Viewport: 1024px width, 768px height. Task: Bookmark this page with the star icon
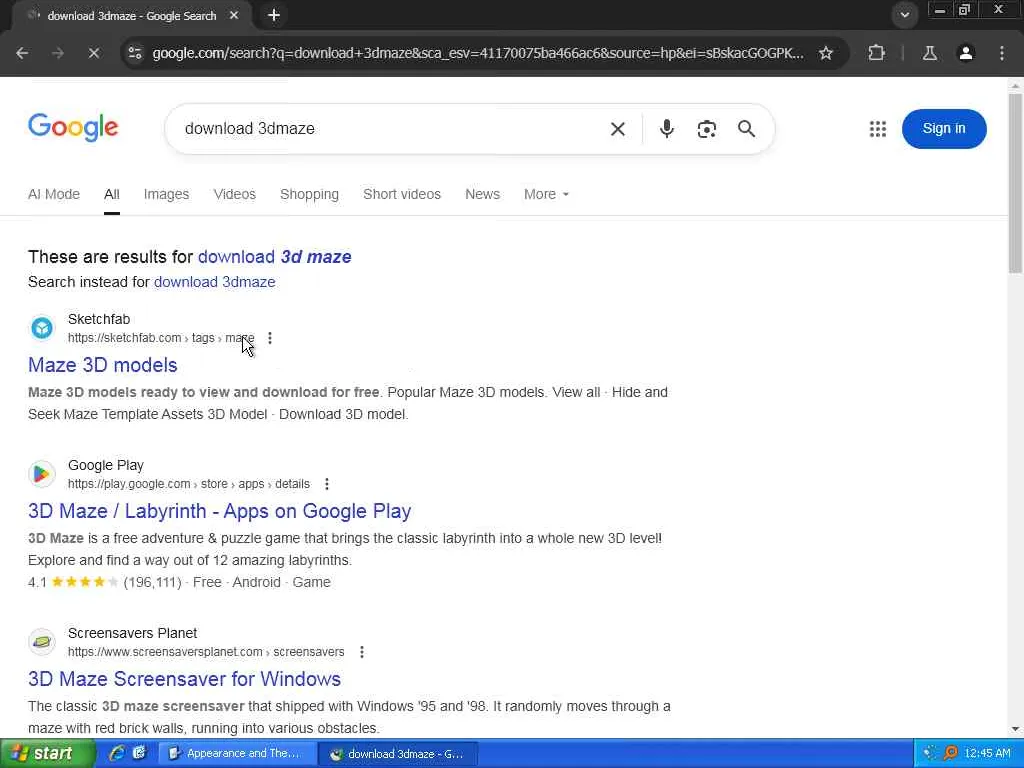pos(825,53)
